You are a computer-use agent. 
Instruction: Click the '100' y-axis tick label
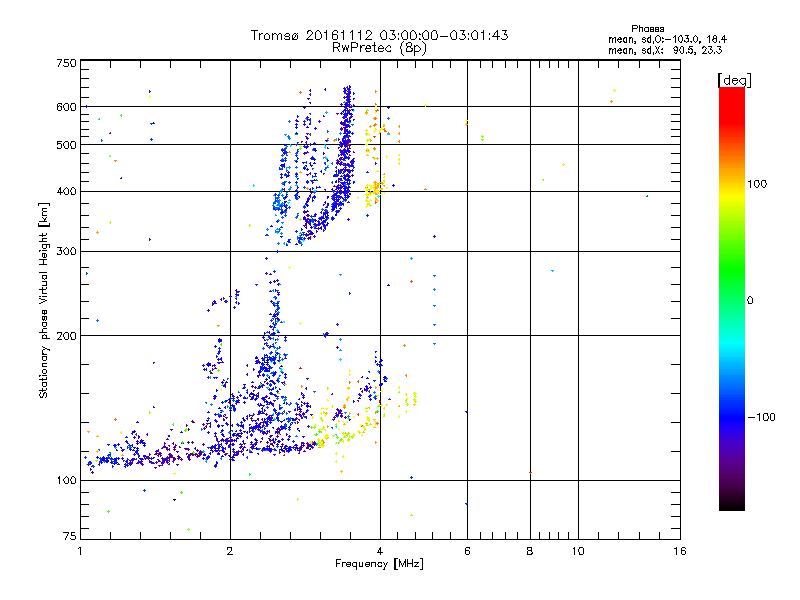pos(66,480)
